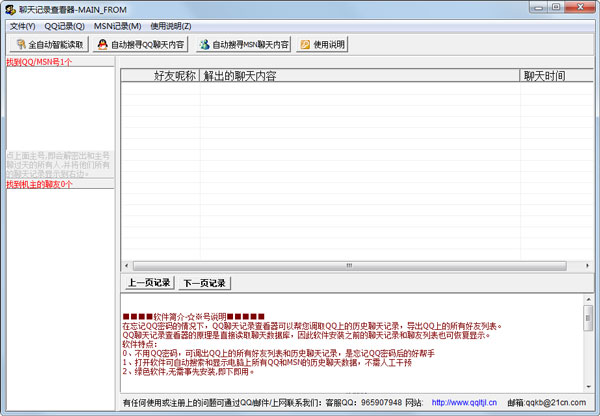Open the 使用说明(Z) menu
Image resolution: width=600 pixels, height=416 pixels.
tap(171, 25)
